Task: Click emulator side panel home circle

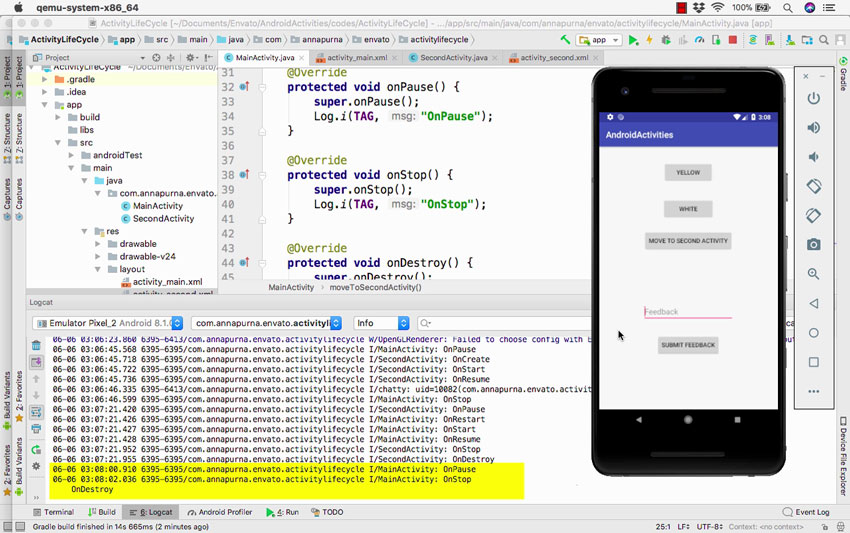Action: coord(813,333)
